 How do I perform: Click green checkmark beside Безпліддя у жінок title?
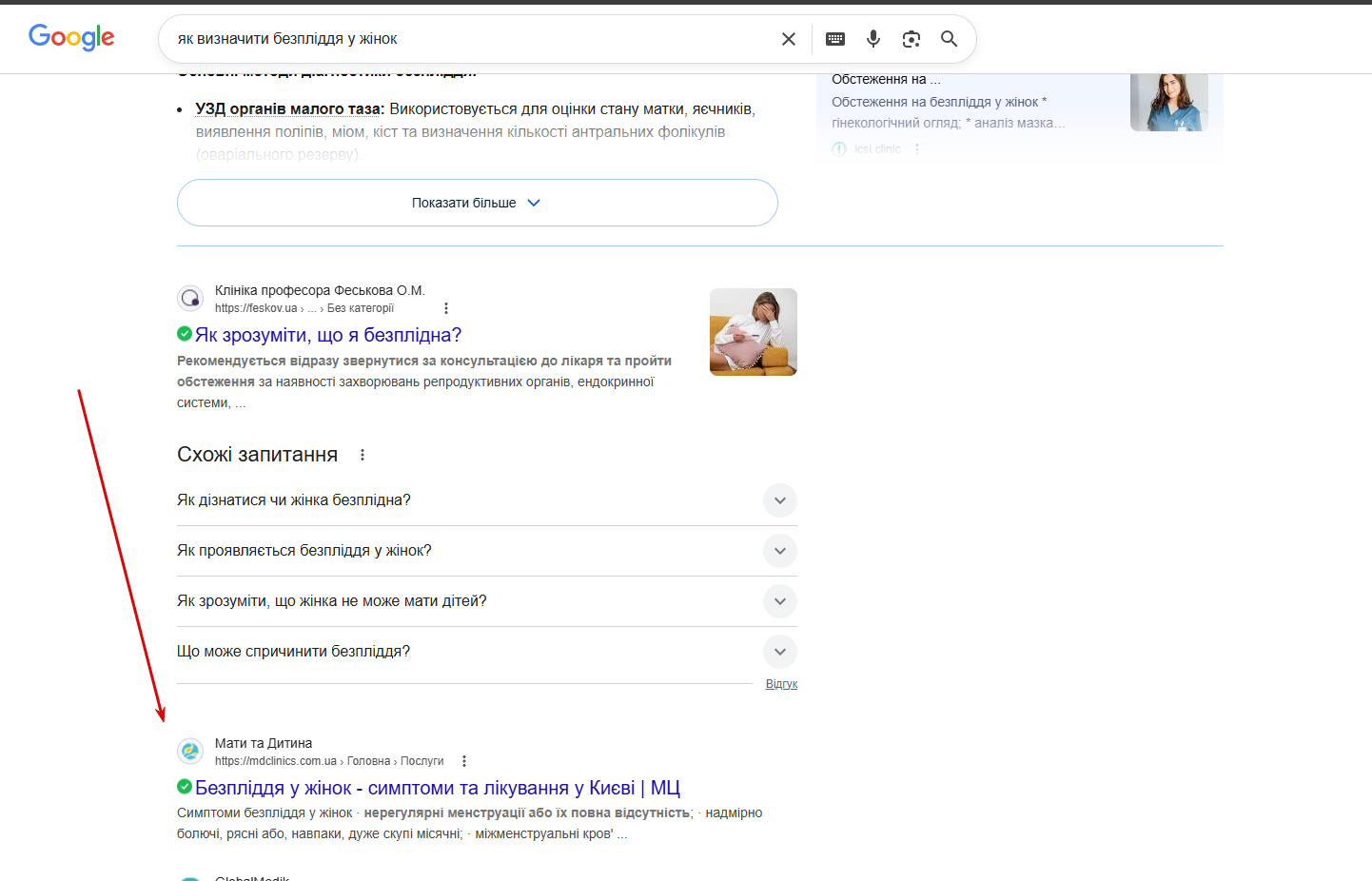[x=185, y=787]
